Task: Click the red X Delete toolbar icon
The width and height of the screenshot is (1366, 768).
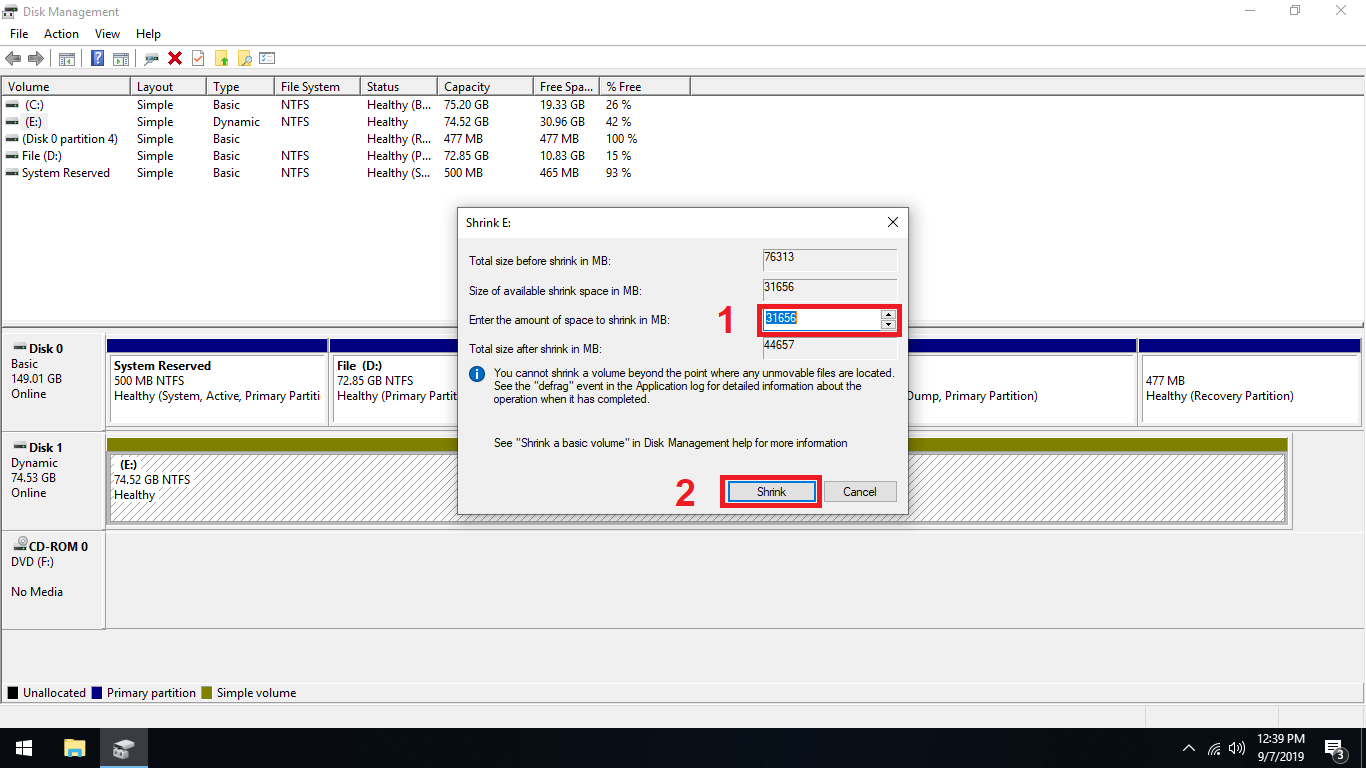Action: click(x=175, y=58)
